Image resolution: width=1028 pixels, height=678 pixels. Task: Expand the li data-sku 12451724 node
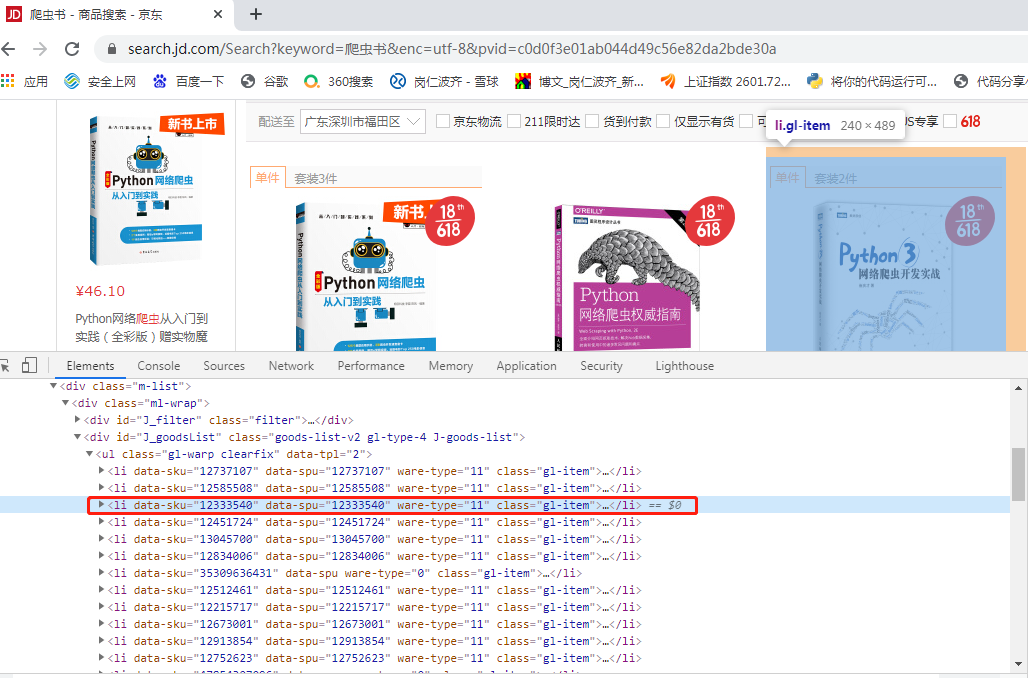[x=102, y=521]
